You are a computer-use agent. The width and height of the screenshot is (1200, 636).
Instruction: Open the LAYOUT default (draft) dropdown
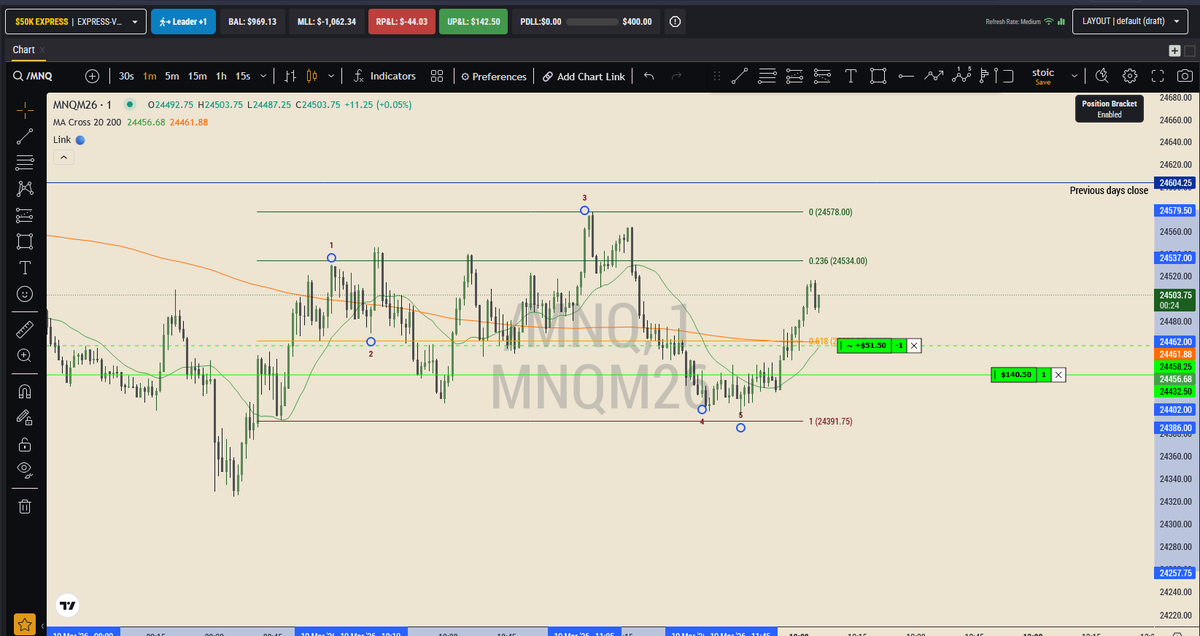point(1132,21)
